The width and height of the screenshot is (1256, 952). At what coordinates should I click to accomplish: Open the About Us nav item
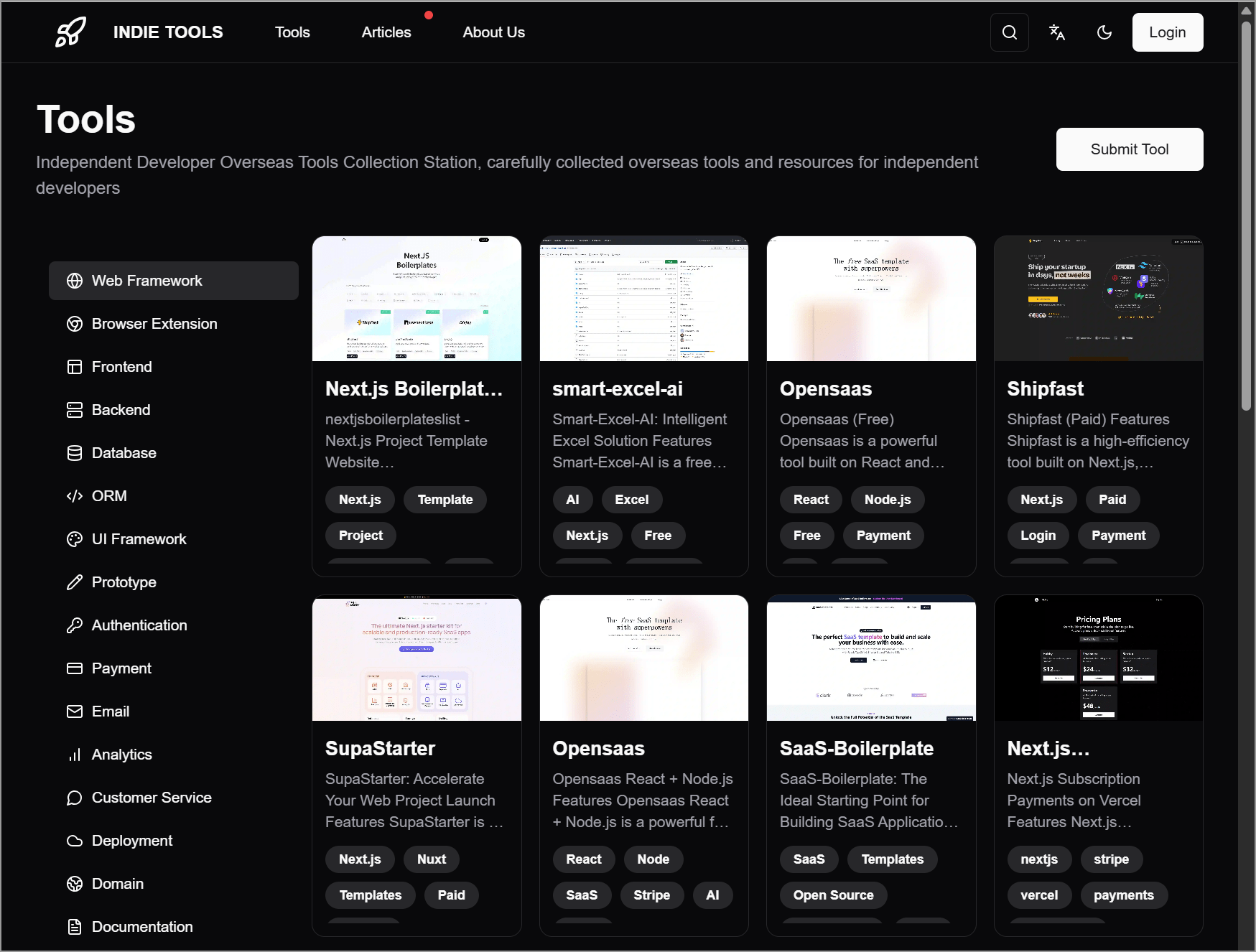(493, 32)
